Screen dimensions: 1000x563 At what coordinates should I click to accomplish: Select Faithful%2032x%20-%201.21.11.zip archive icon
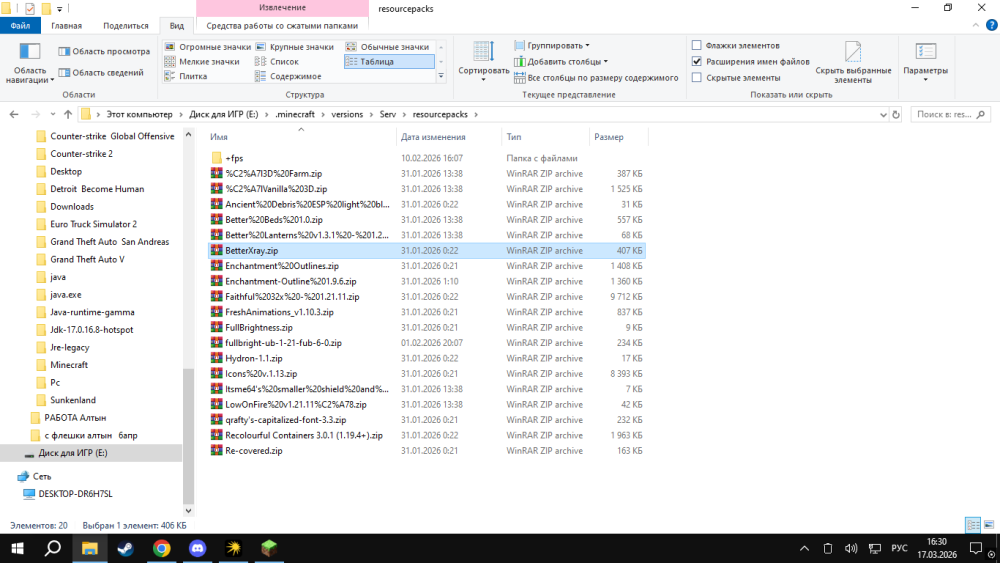pyautogui.click(x=217, y=296)
